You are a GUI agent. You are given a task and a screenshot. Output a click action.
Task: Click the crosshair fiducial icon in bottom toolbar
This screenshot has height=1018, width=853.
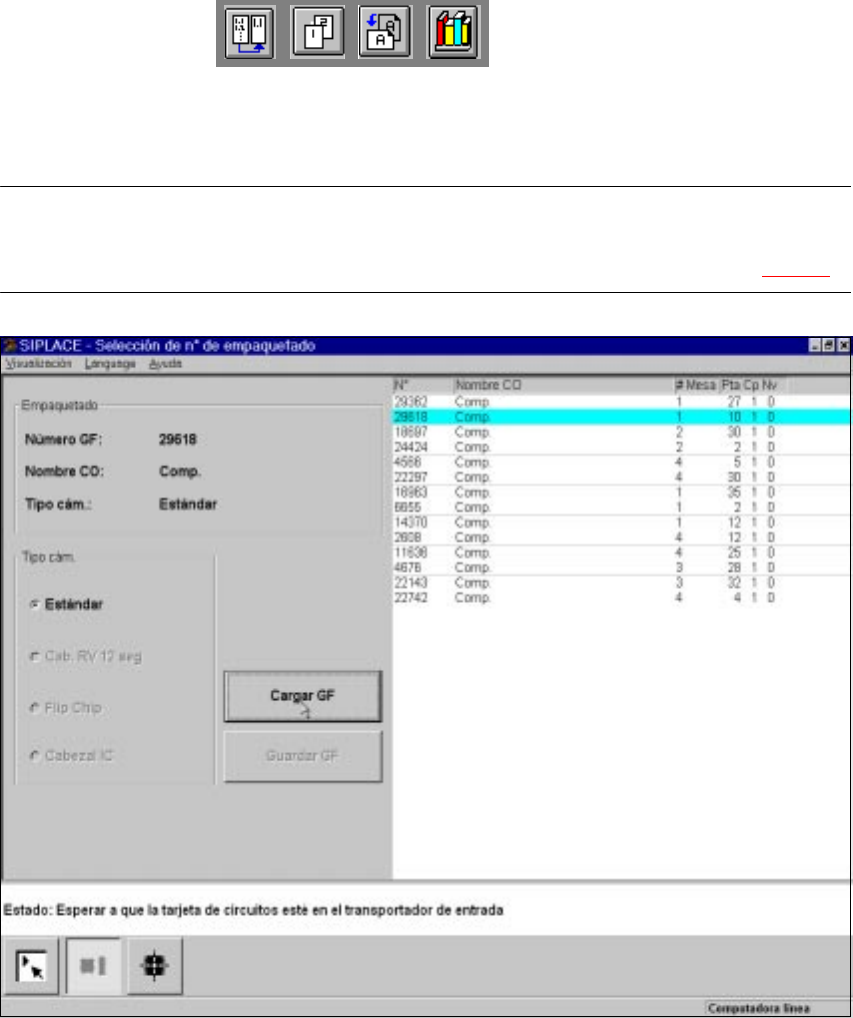pos(155,965)
